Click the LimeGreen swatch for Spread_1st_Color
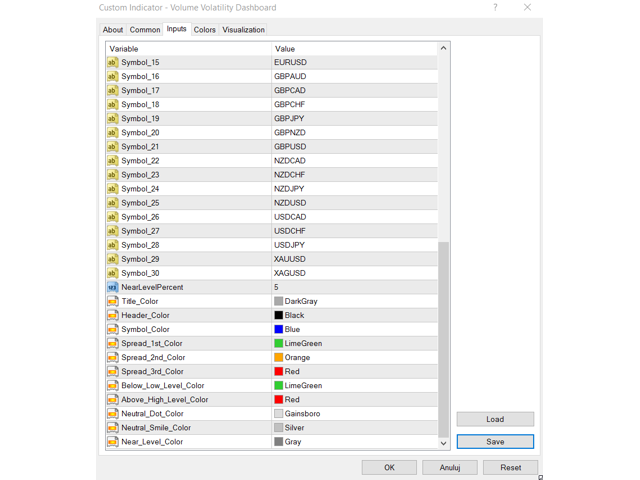This screenshot has width=640, height=480. [279, 344]
